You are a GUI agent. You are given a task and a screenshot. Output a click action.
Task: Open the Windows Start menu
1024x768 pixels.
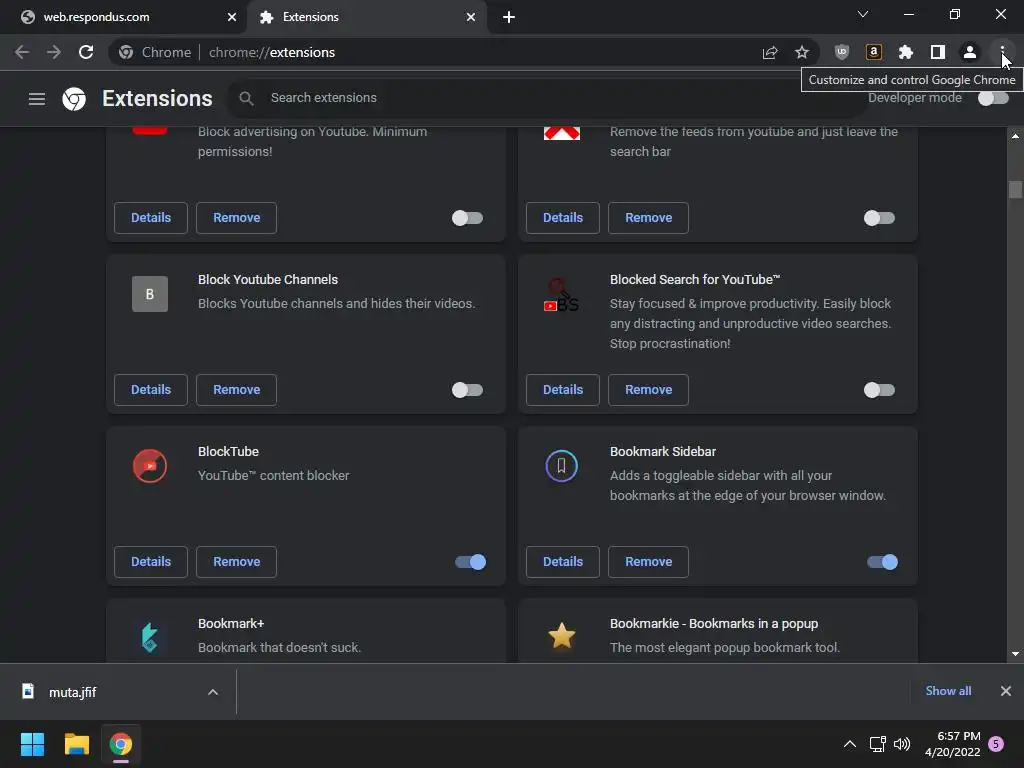(x=32, y=744)
